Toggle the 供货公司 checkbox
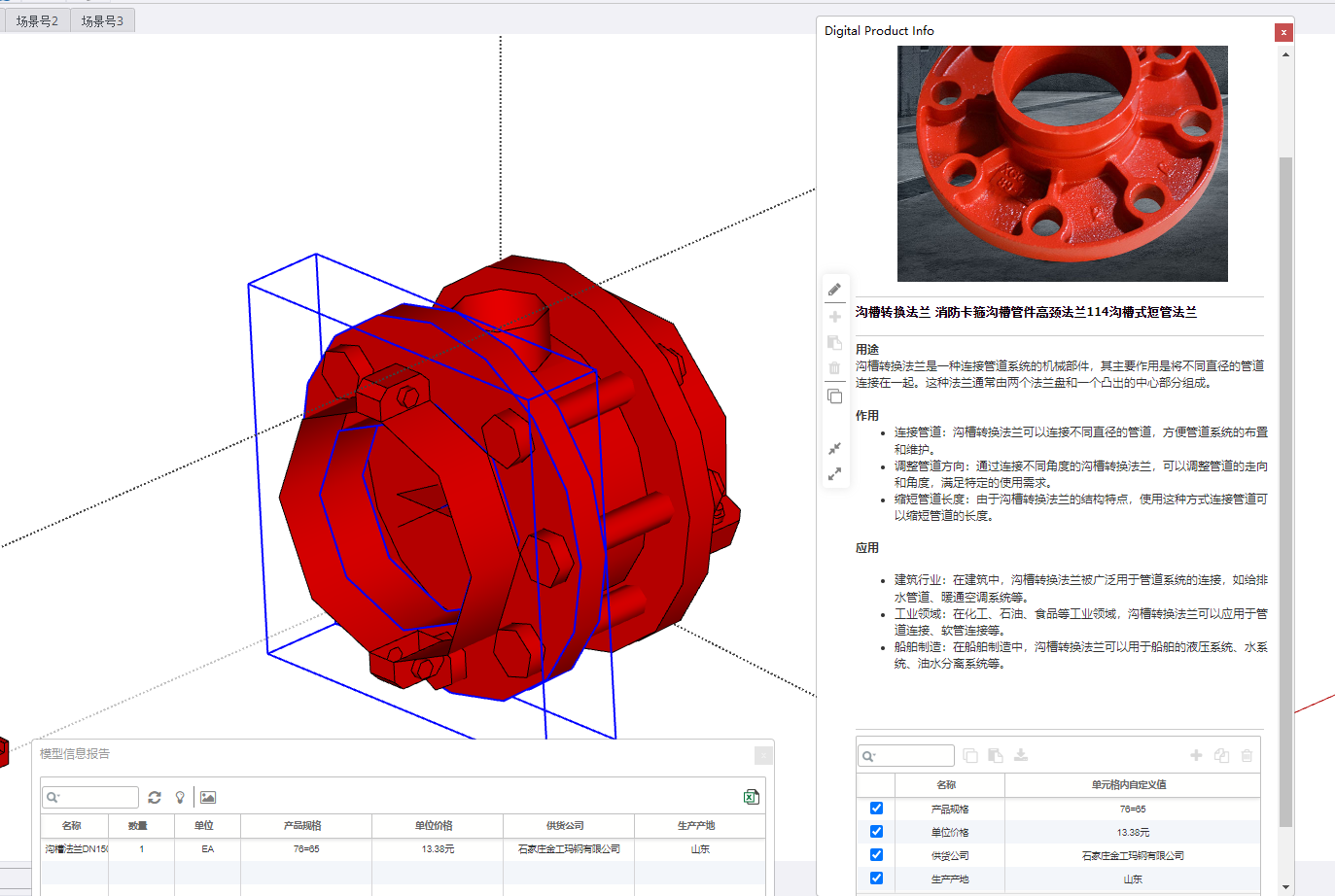 [876, 855]
